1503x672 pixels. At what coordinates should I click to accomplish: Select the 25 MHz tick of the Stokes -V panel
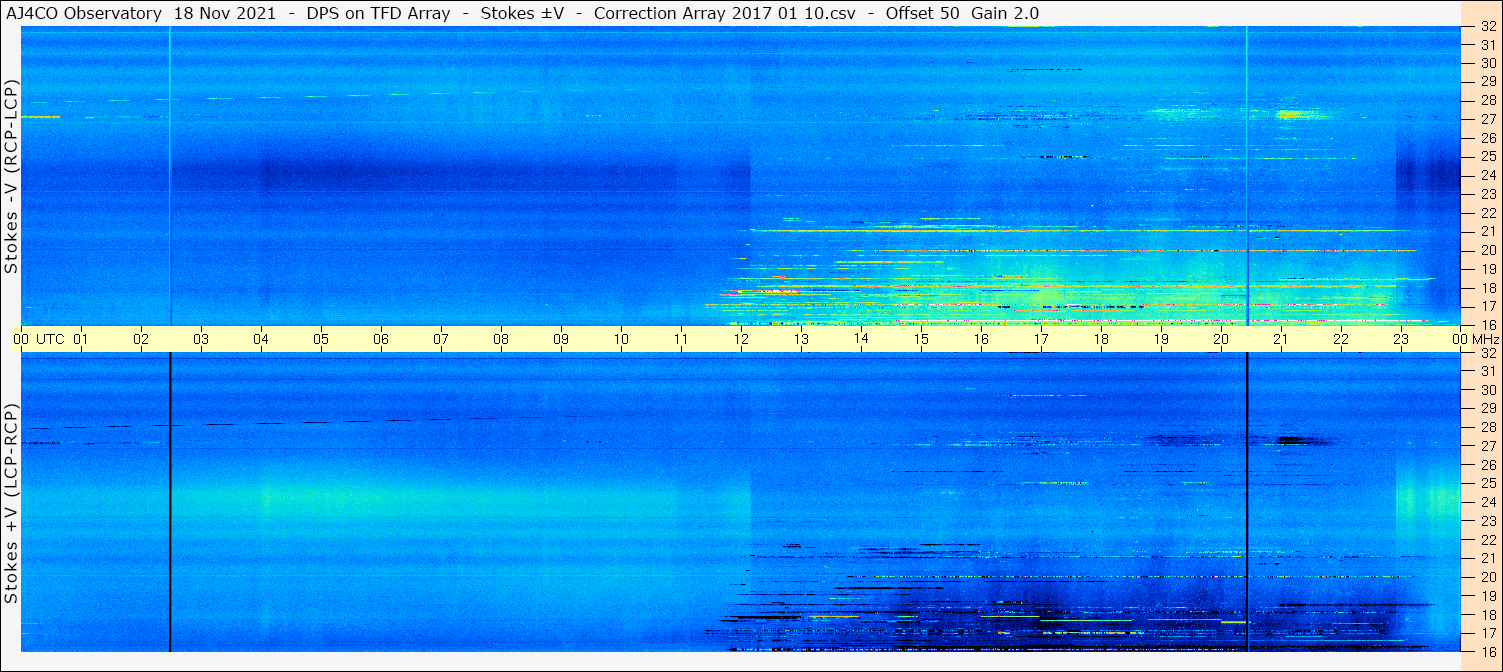tap(1488, 157)
